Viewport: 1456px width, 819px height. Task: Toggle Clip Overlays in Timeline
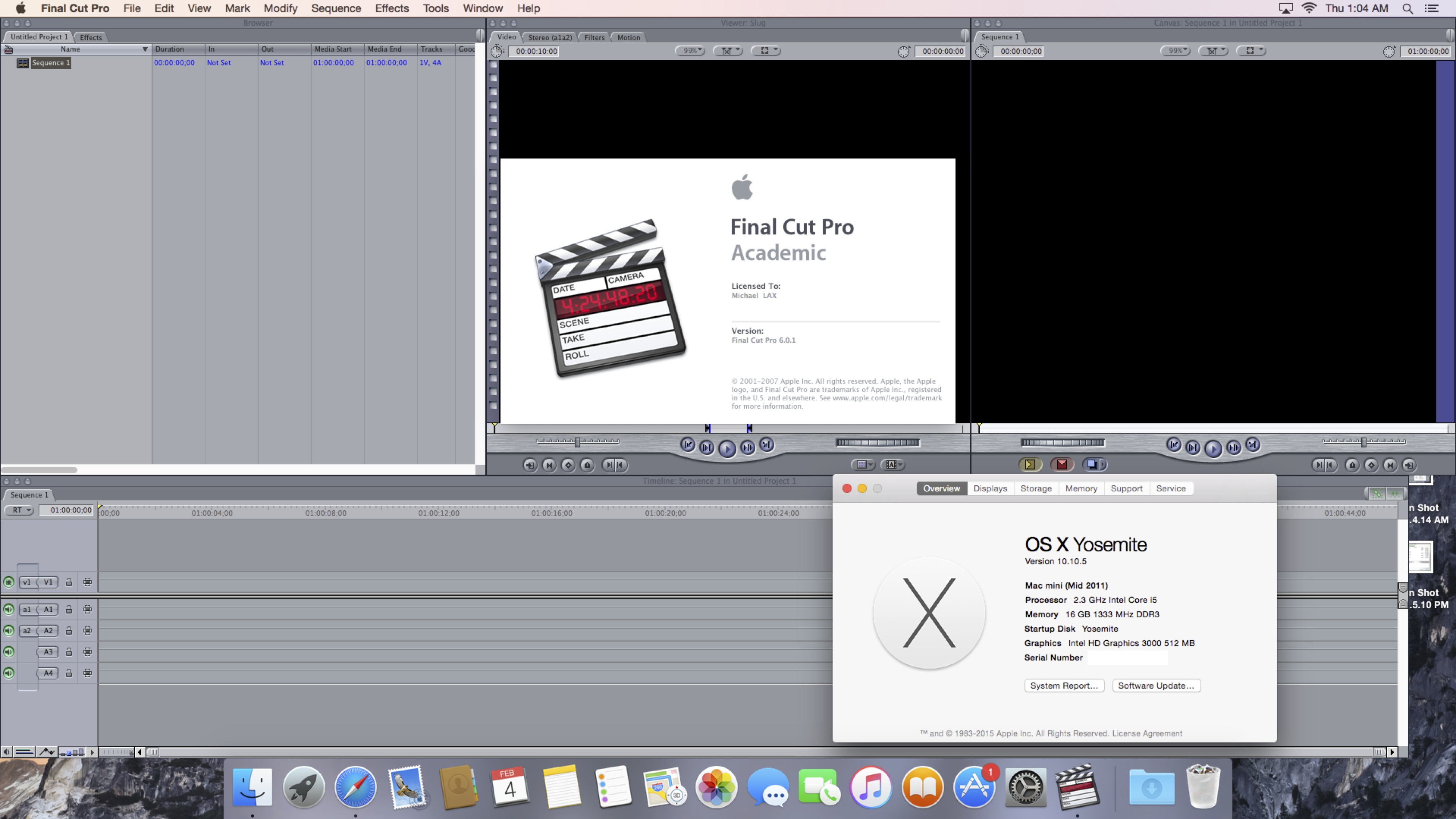(46, 752)
